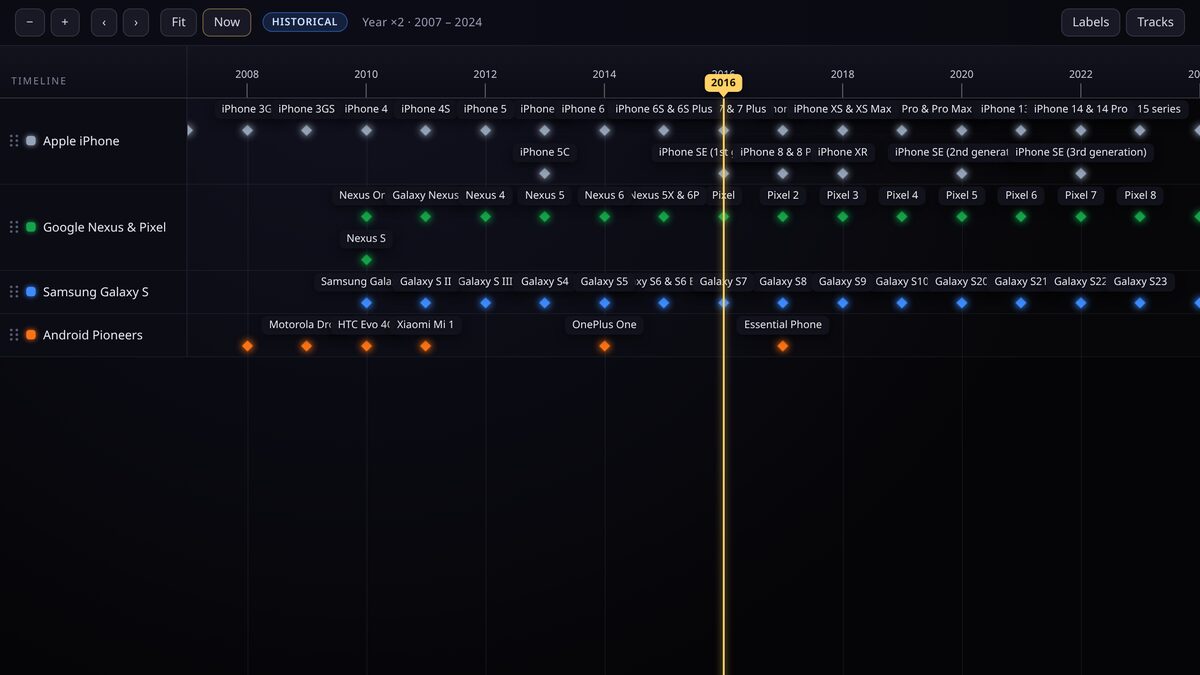Click the Galaxy S8 diamond marker

783,303
